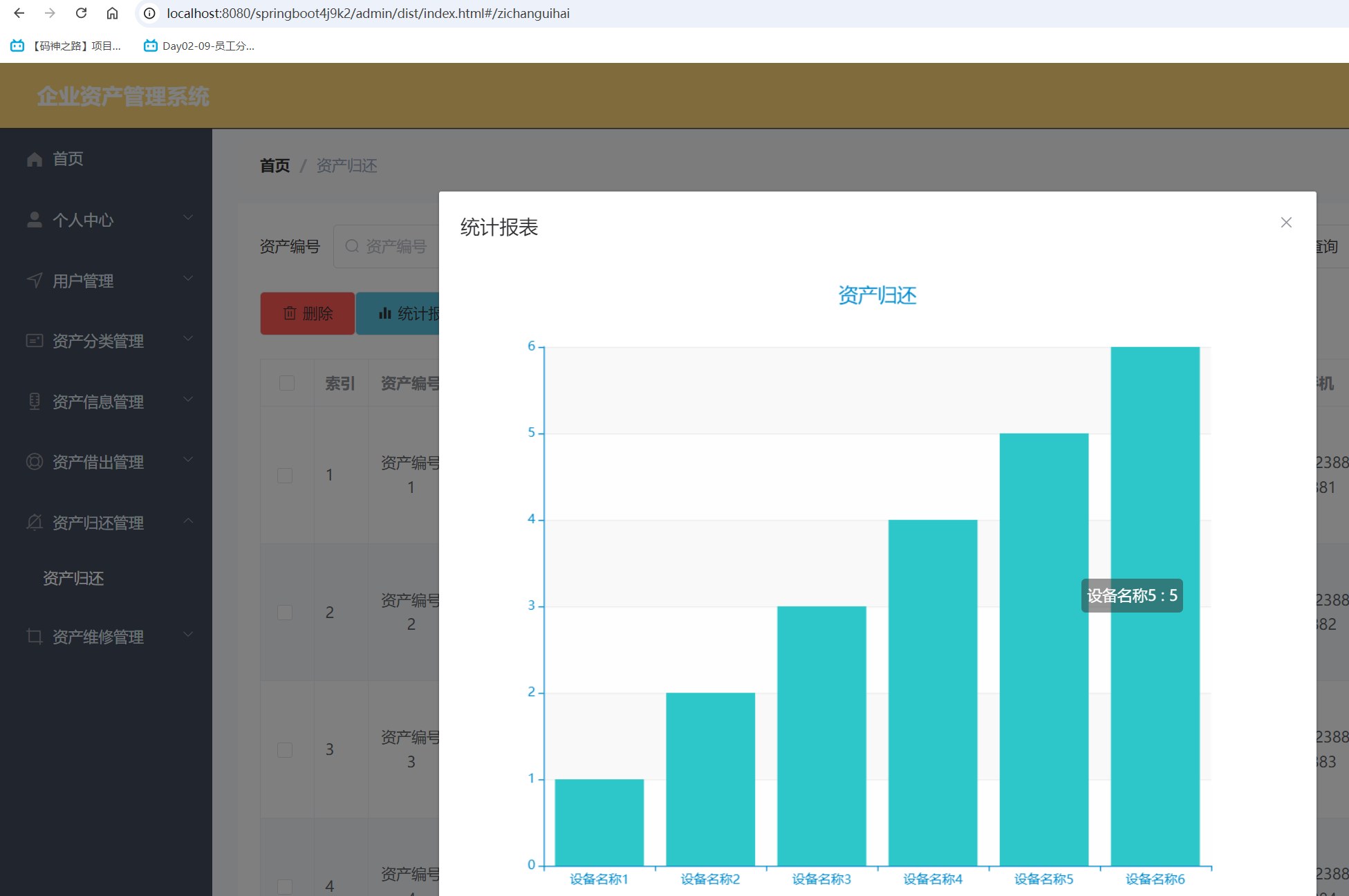The image size is (1349, 896).
Task: Check the row 1 checkbox
Action: tap(285, 476)
